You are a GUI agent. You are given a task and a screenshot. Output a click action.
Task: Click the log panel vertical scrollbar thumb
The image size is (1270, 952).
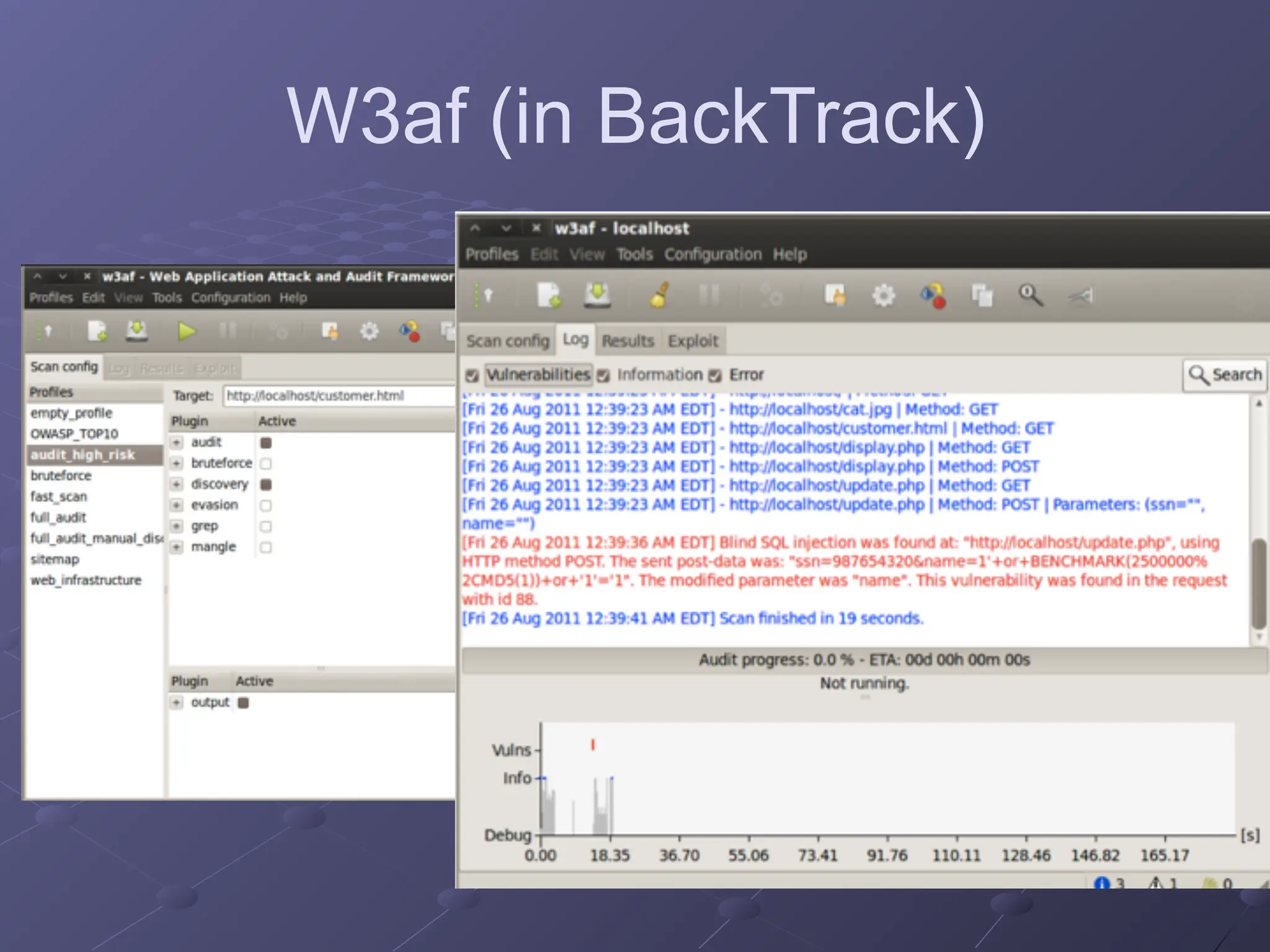coord(1259,584)
